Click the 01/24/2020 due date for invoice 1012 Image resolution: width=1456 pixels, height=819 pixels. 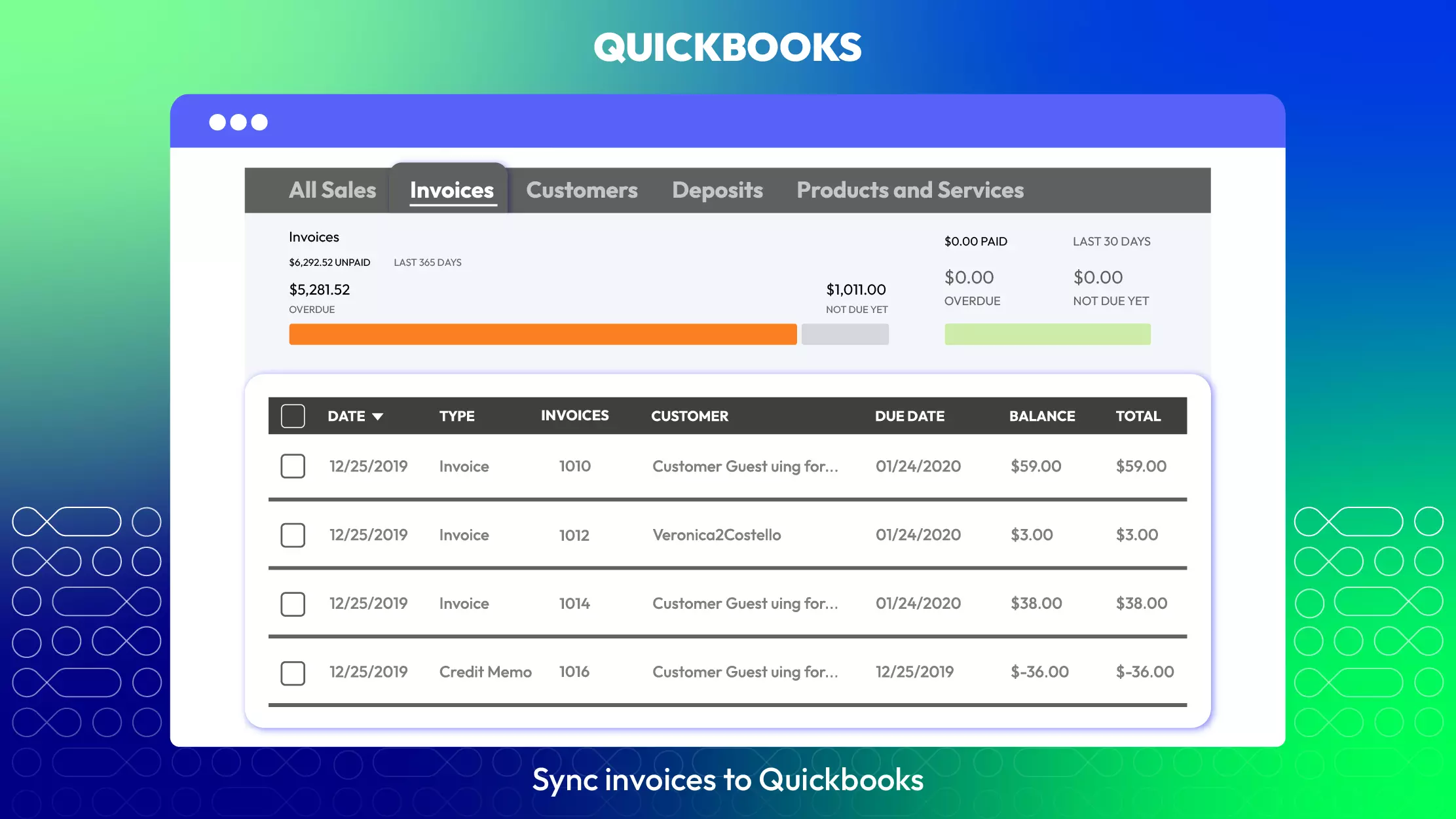[x=918, y=535]
